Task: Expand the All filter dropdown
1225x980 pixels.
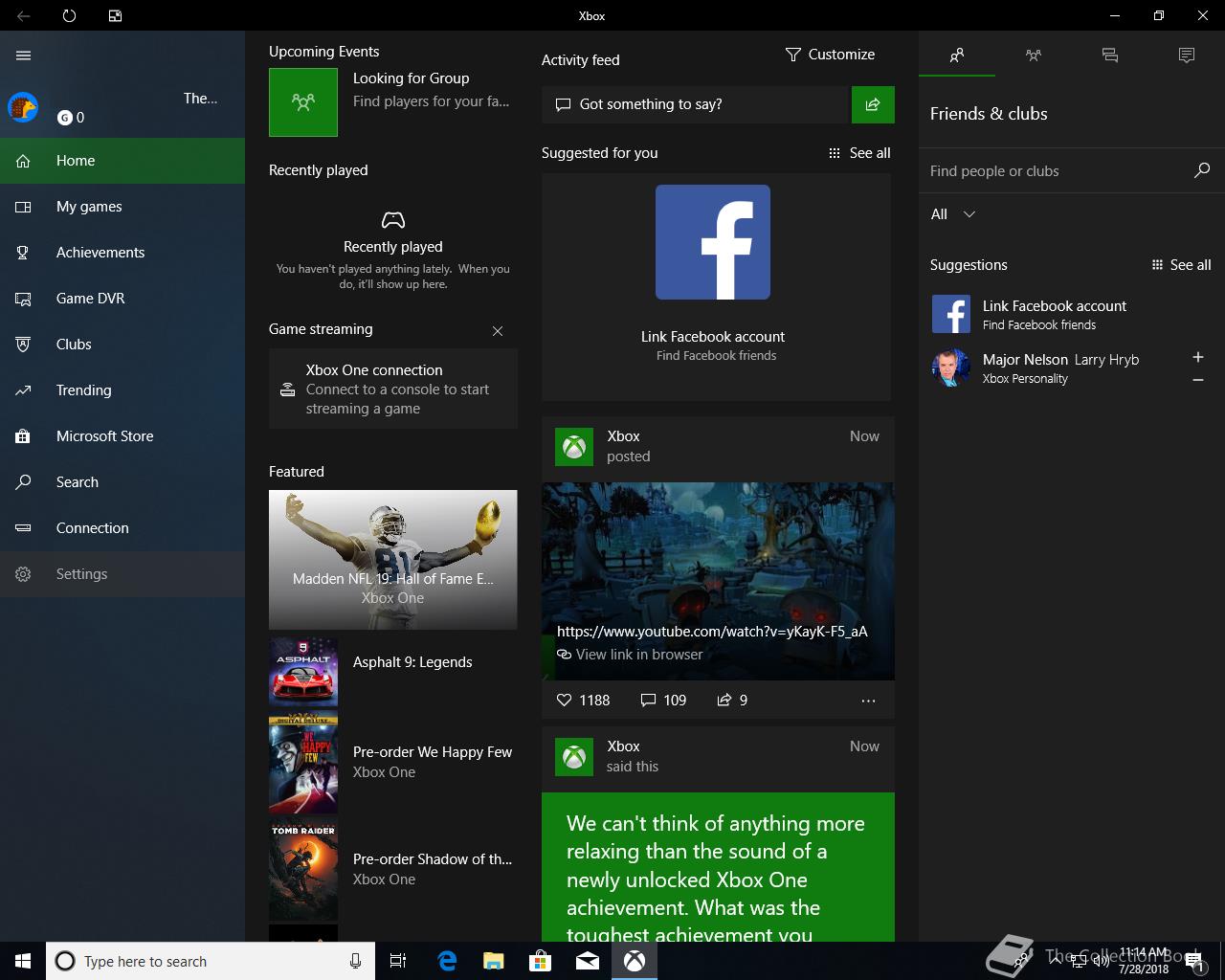Action: click(953, 214)
